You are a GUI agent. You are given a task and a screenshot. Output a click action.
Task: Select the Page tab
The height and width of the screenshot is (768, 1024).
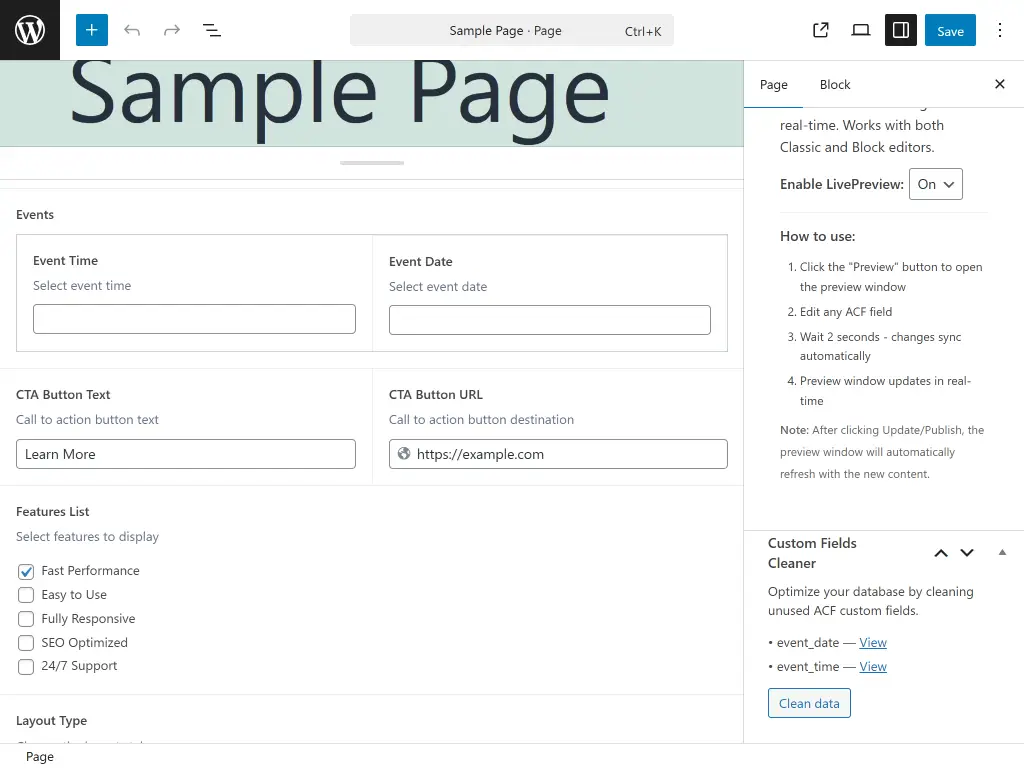[773, 84]
